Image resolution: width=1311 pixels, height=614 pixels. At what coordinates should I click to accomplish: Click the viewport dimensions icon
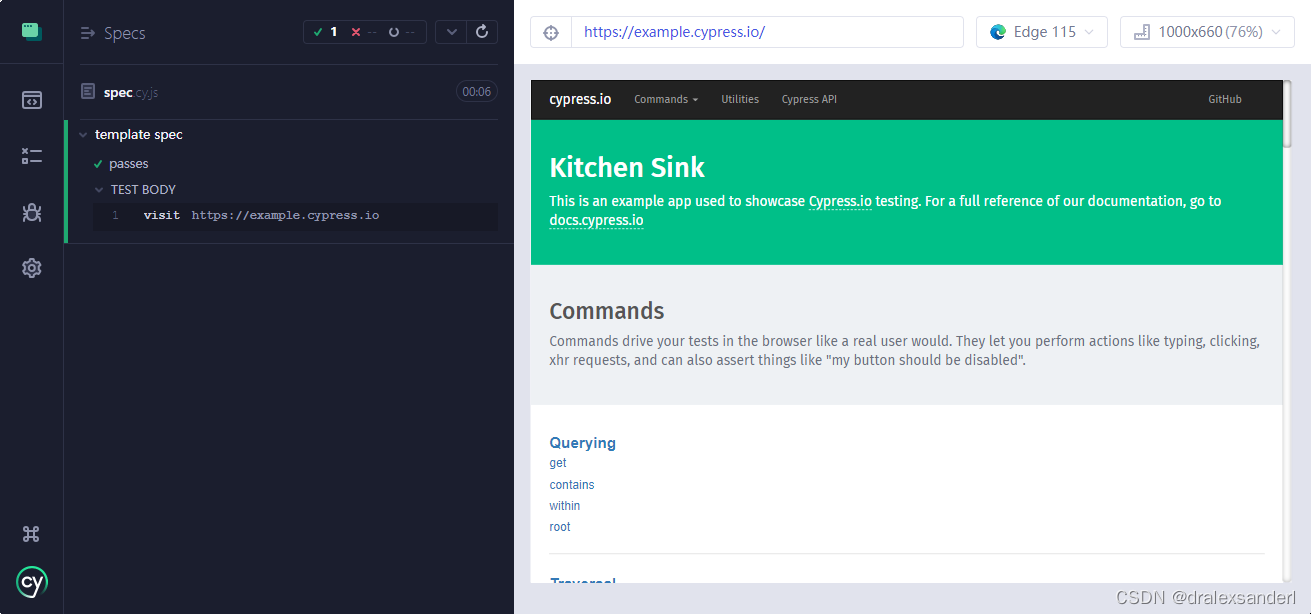[x=1141, y=33]
